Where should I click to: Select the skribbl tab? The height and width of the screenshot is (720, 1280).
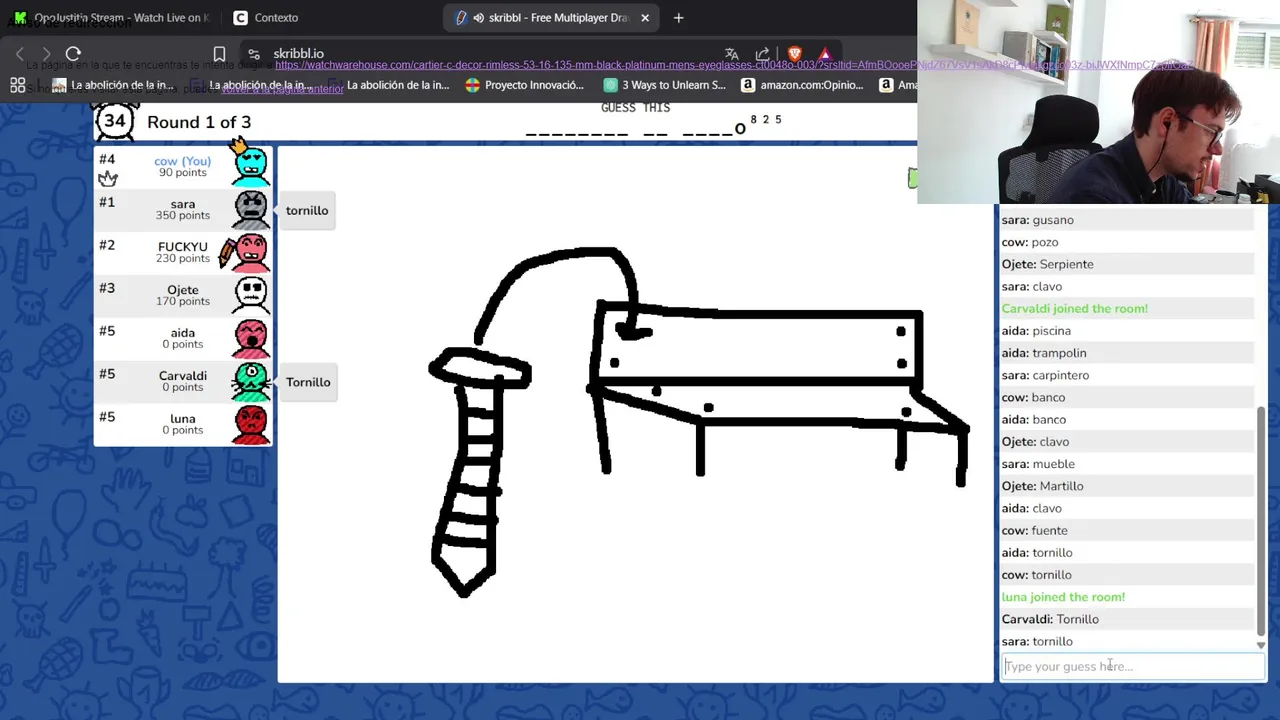tap(551, 17)
